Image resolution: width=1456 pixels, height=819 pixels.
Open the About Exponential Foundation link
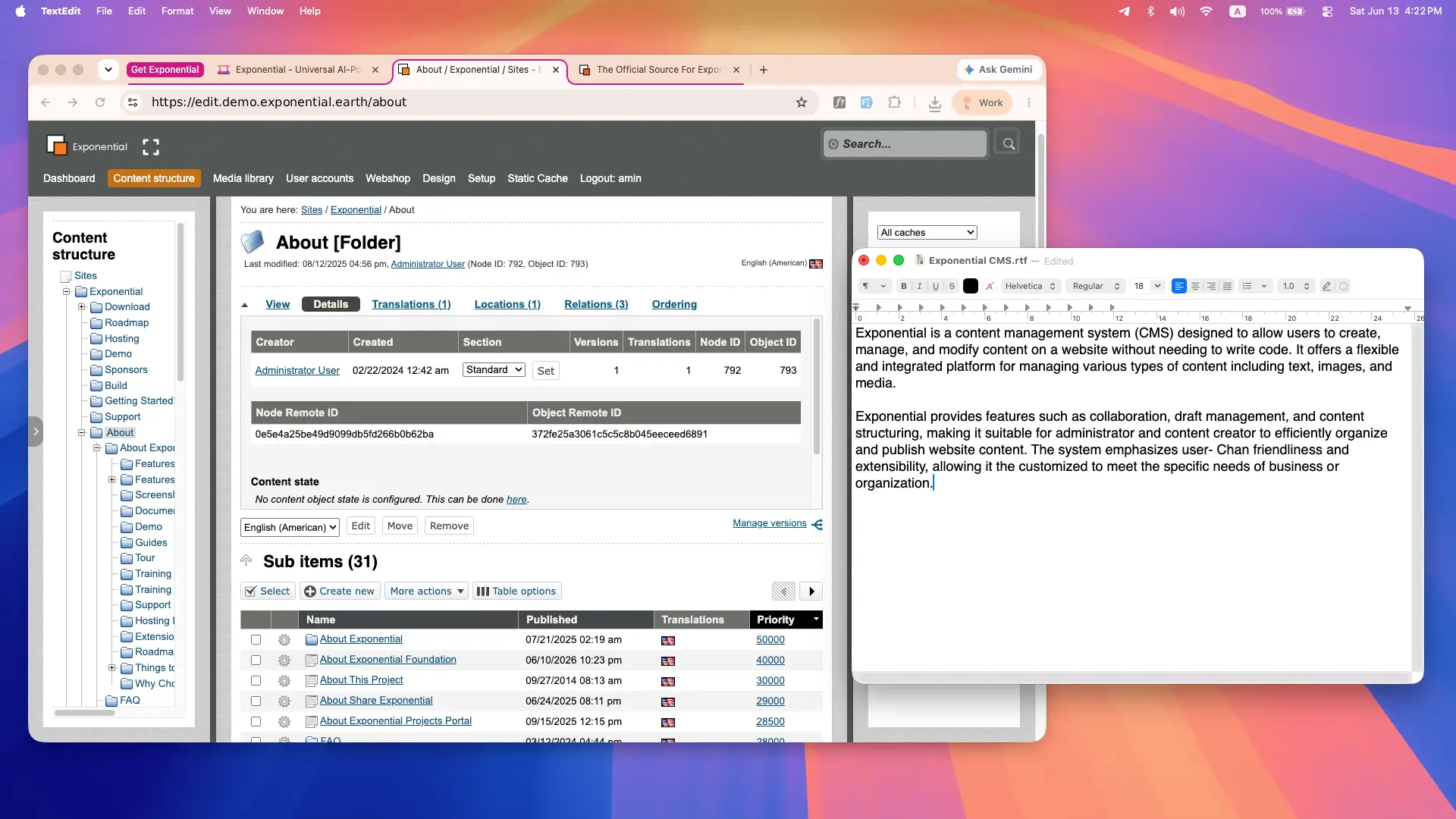388,660
